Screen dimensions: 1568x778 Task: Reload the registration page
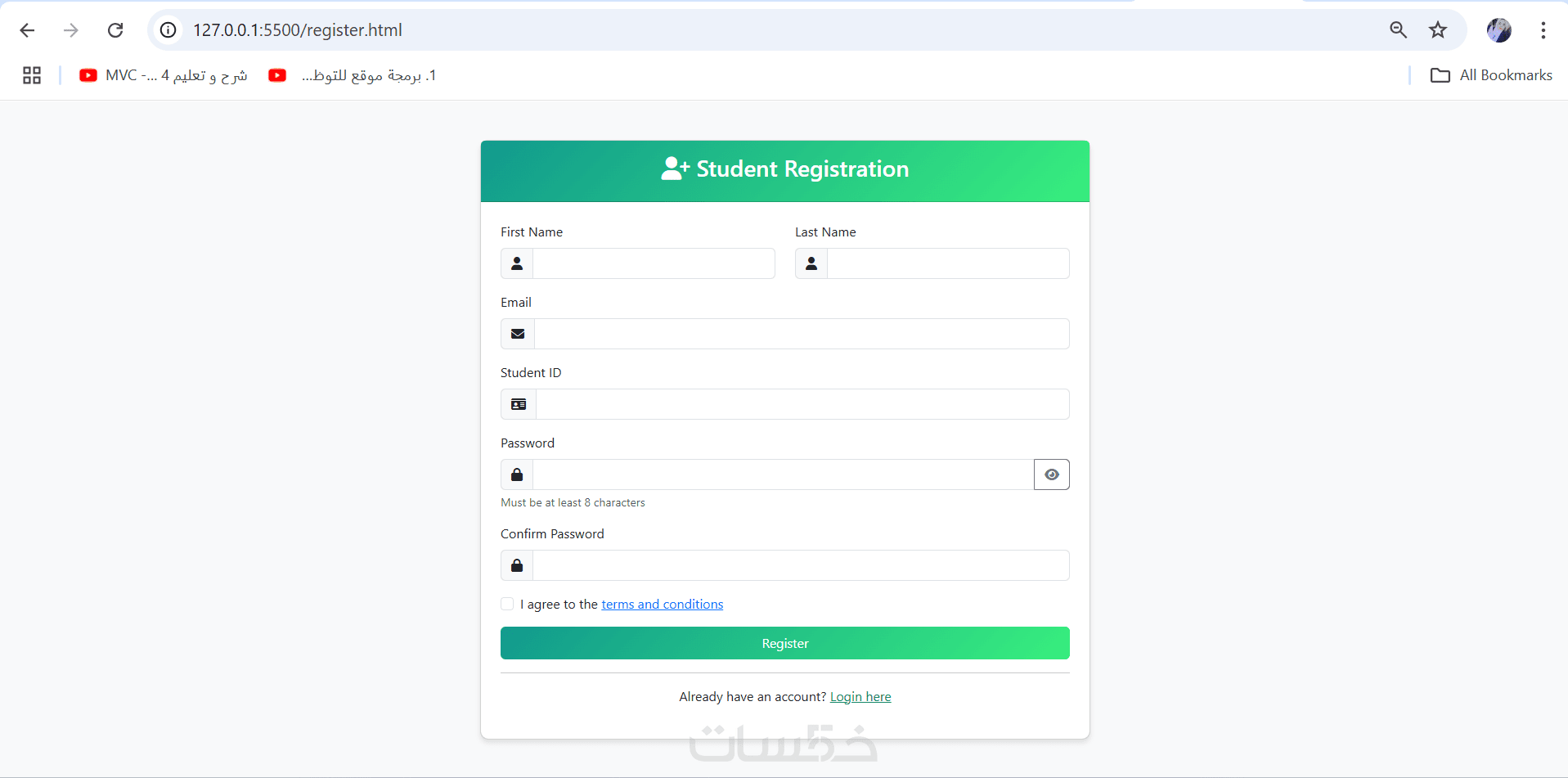pos(115,30)
